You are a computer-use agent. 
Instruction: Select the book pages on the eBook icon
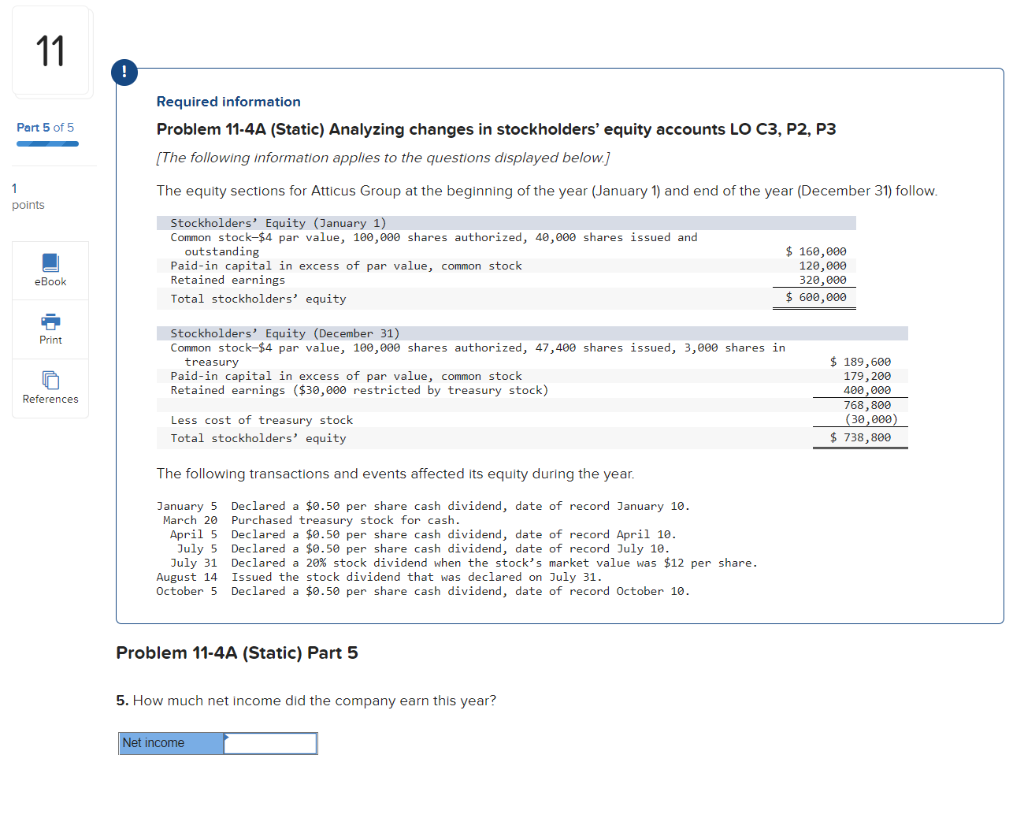[x=50, y=261]
